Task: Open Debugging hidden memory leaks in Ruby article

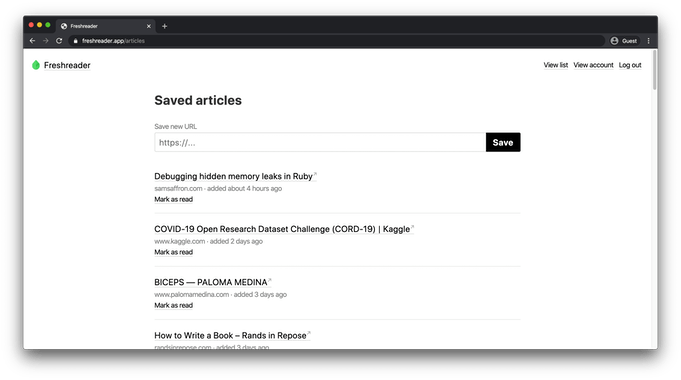Action: [235, 176]
